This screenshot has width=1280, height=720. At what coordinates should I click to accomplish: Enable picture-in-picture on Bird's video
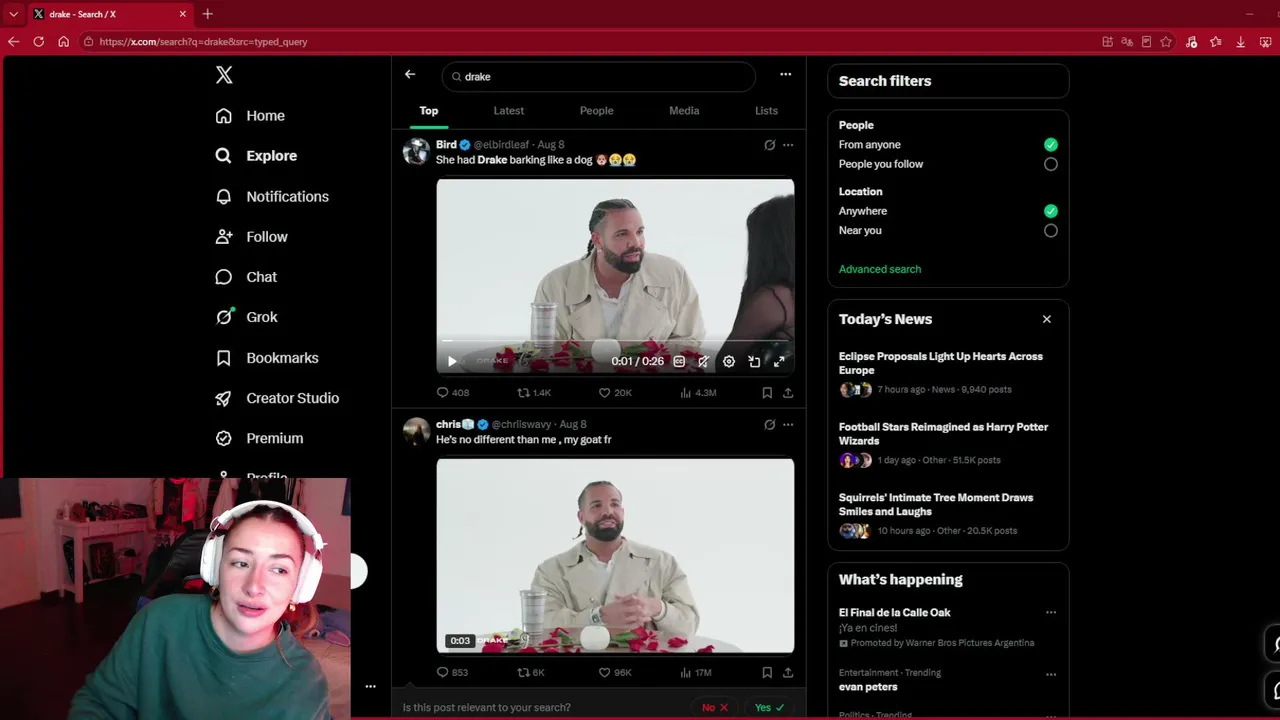754,362
